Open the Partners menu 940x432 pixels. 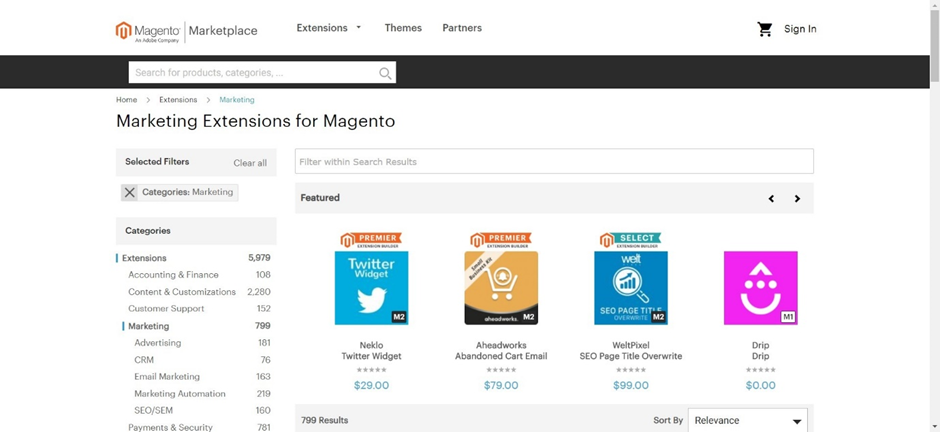point(462,28)
